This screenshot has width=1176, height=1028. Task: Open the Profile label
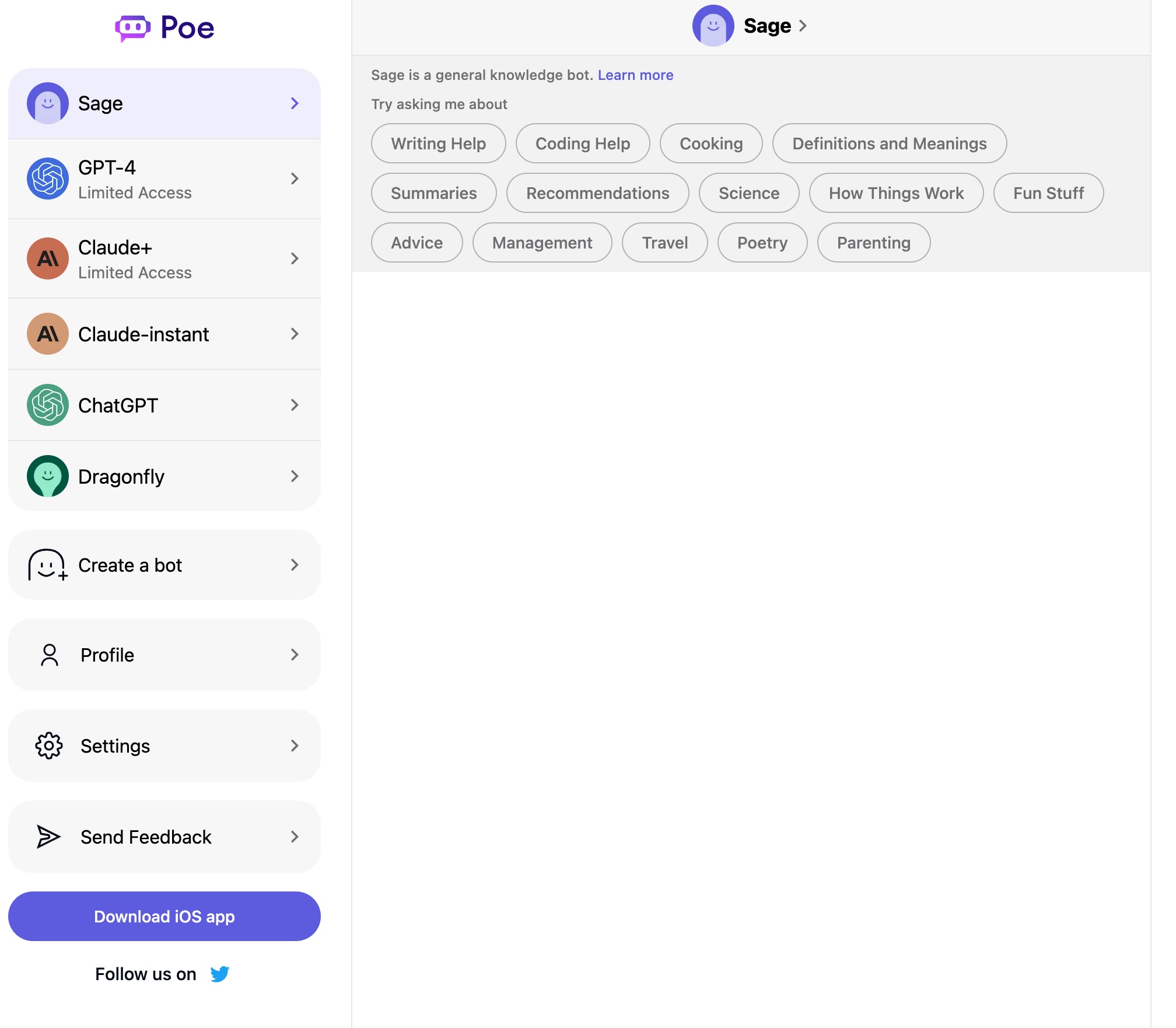(x=107, y=655)
